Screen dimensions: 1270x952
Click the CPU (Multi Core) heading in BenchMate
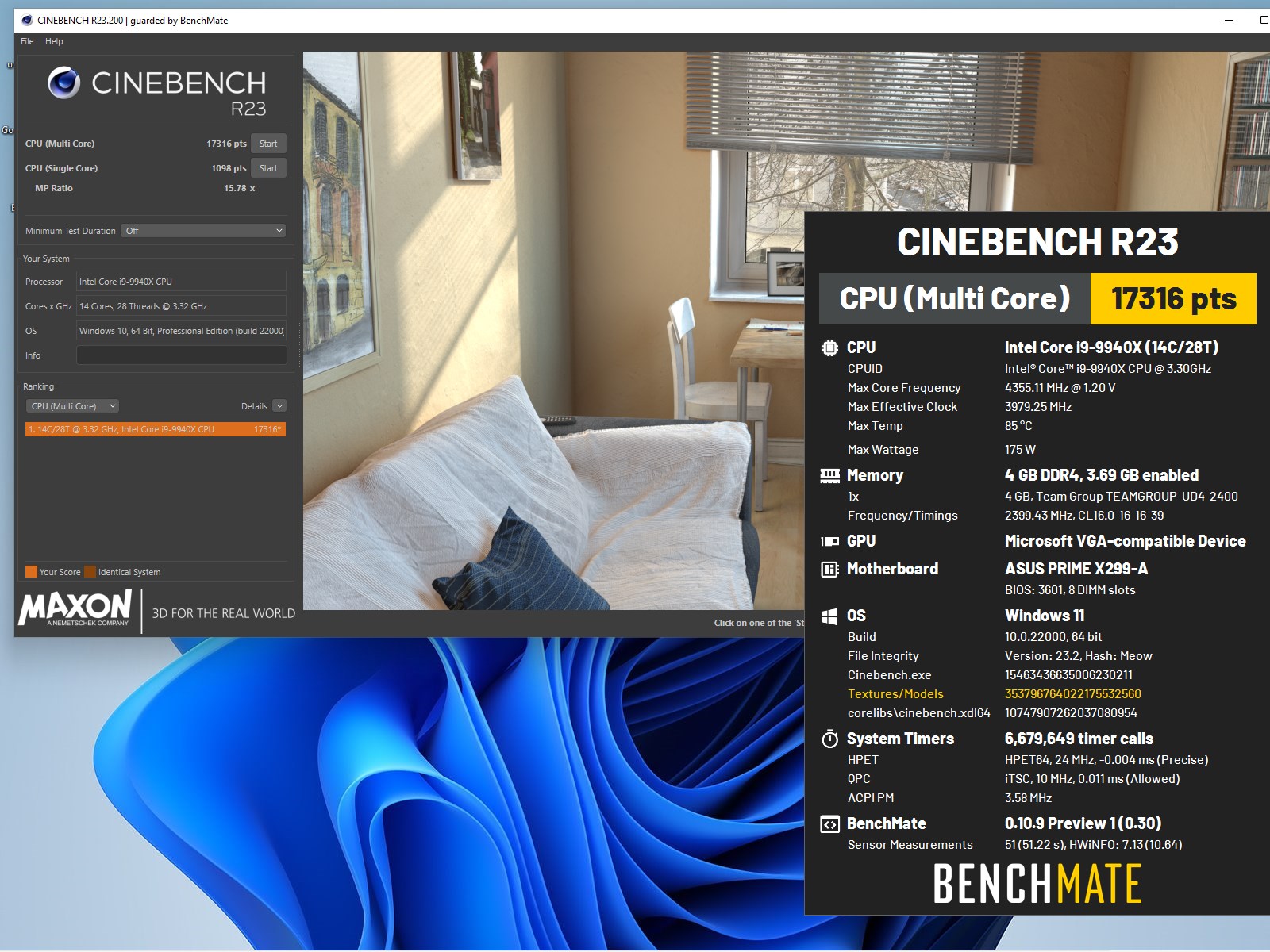tap(955, 299)
